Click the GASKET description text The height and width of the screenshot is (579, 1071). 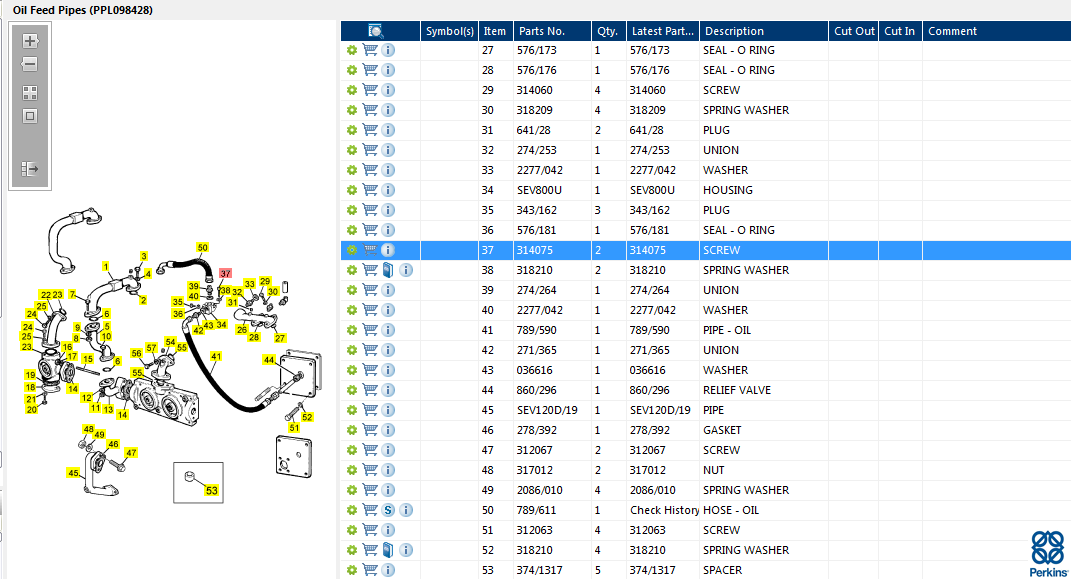tap(722, 429)
